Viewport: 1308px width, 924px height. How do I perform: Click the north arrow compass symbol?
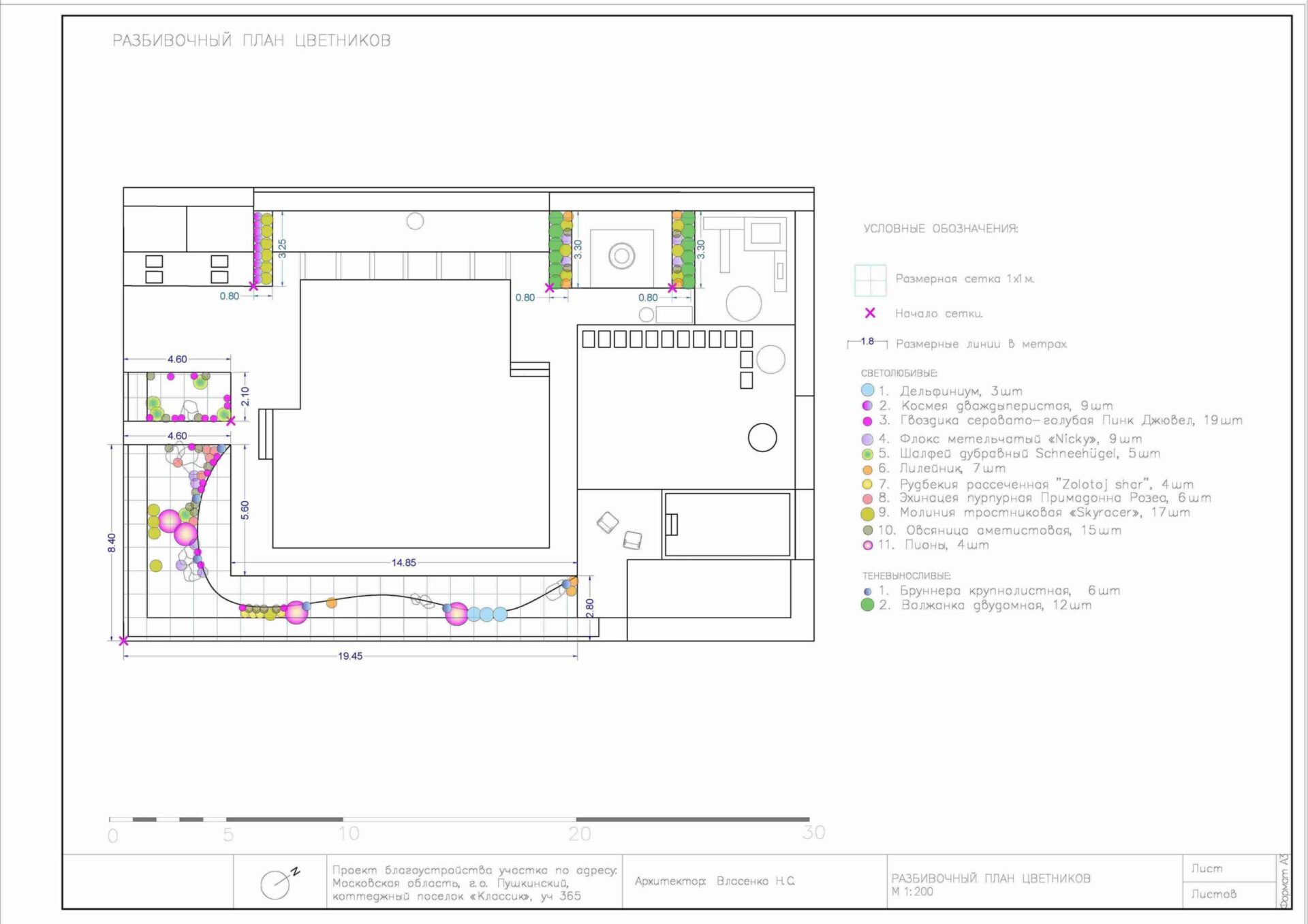pyautogui.click(x=277, y=884)
